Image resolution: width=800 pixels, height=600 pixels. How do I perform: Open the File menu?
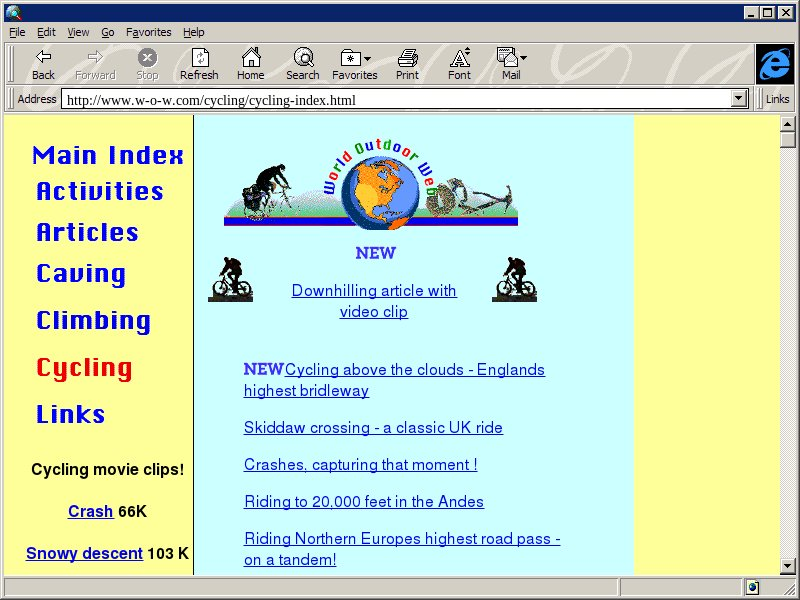pos(17,32)
